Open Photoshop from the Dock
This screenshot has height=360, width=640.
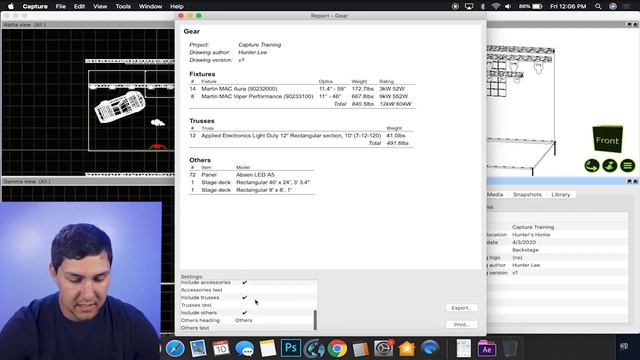pyautogui.click(x=291, y=348)
